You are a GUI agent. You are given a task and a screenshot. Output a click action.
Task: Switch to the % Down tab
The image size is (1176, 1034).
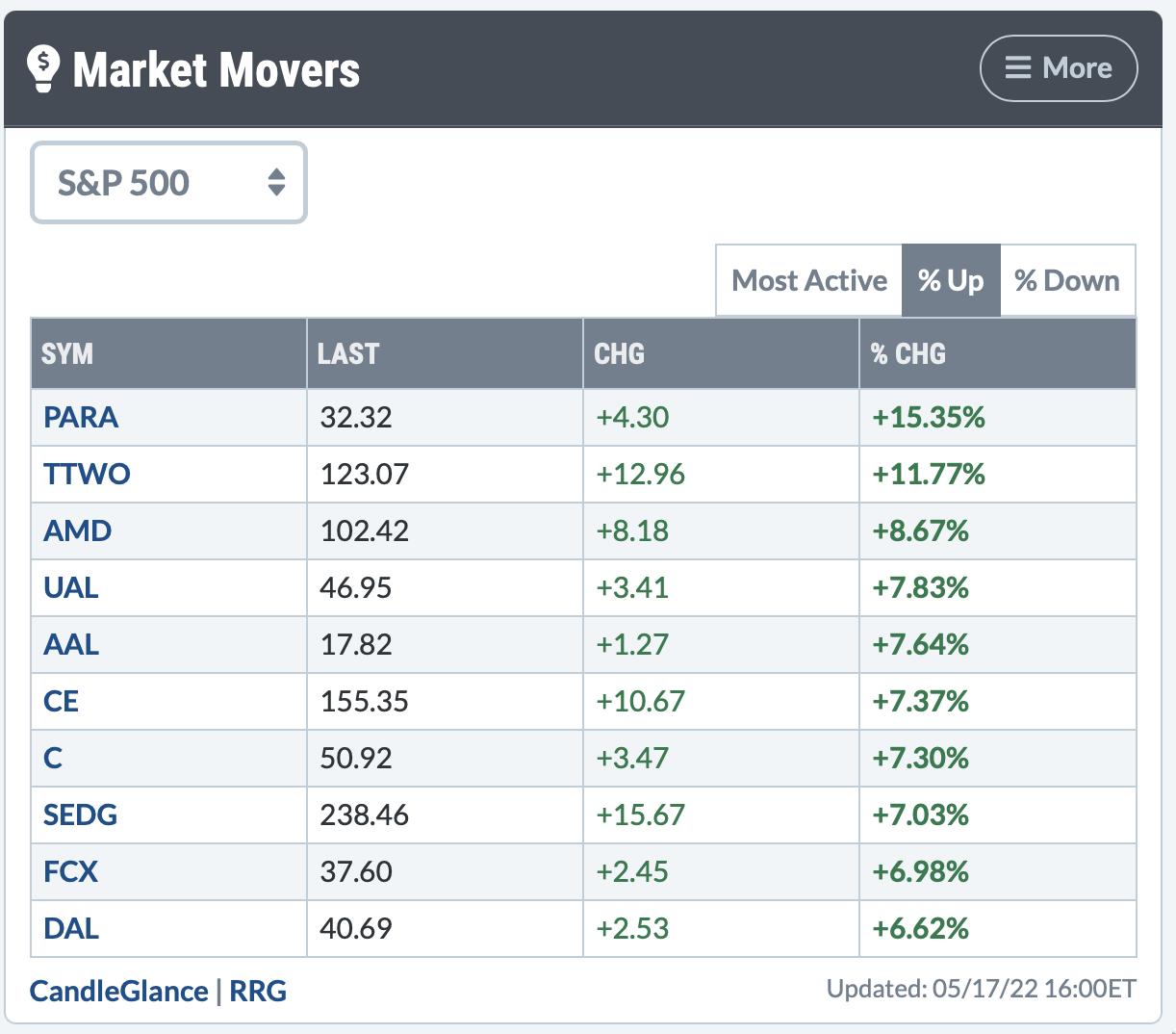(x=1066, y=281)
